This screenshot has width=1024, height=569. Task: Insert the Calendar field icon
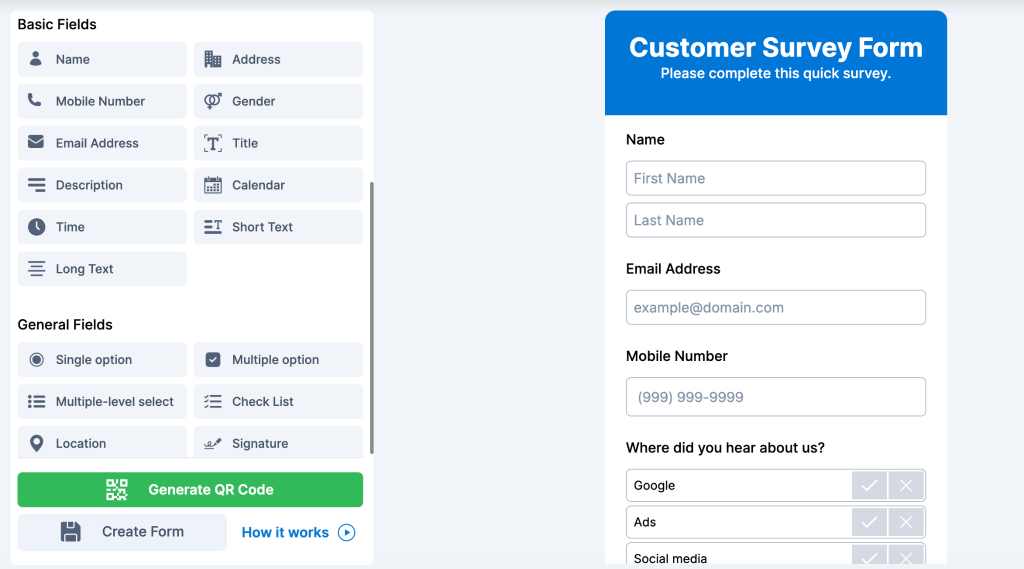278,185
